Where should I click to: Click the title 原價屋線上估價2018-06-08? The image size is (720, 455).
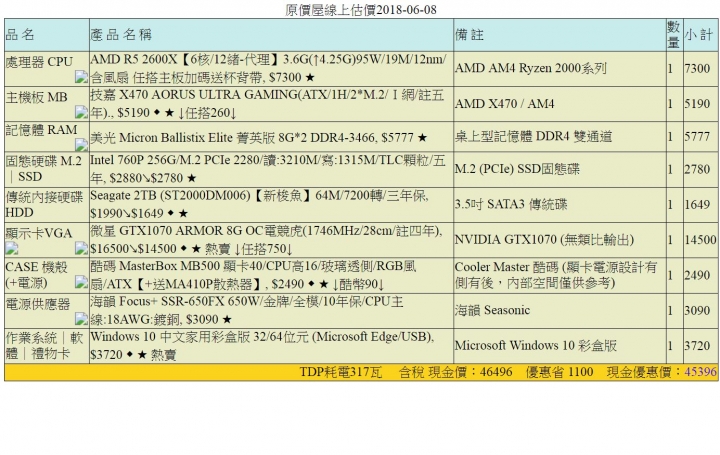tap(360, 10)
